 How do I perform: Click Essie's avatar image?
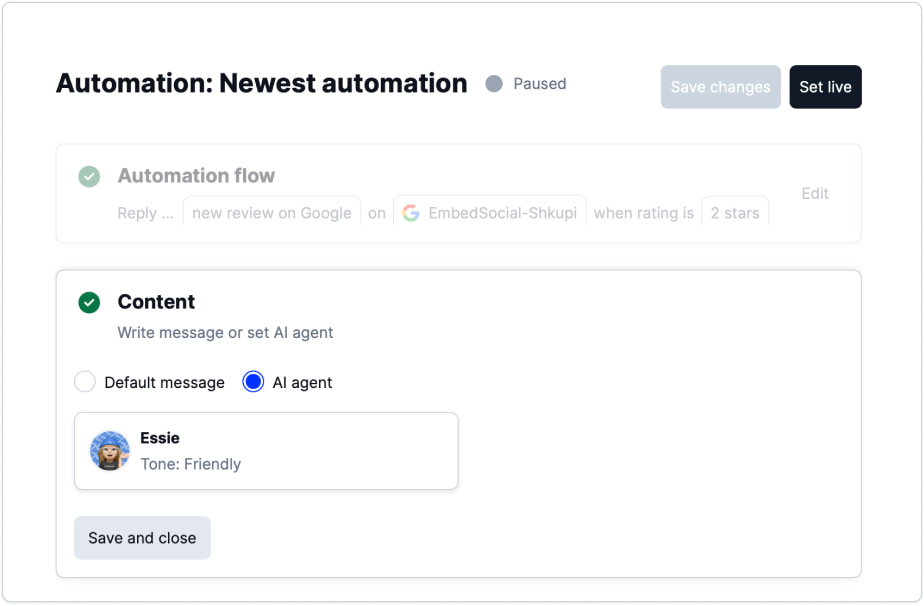(x=110, y=451)
